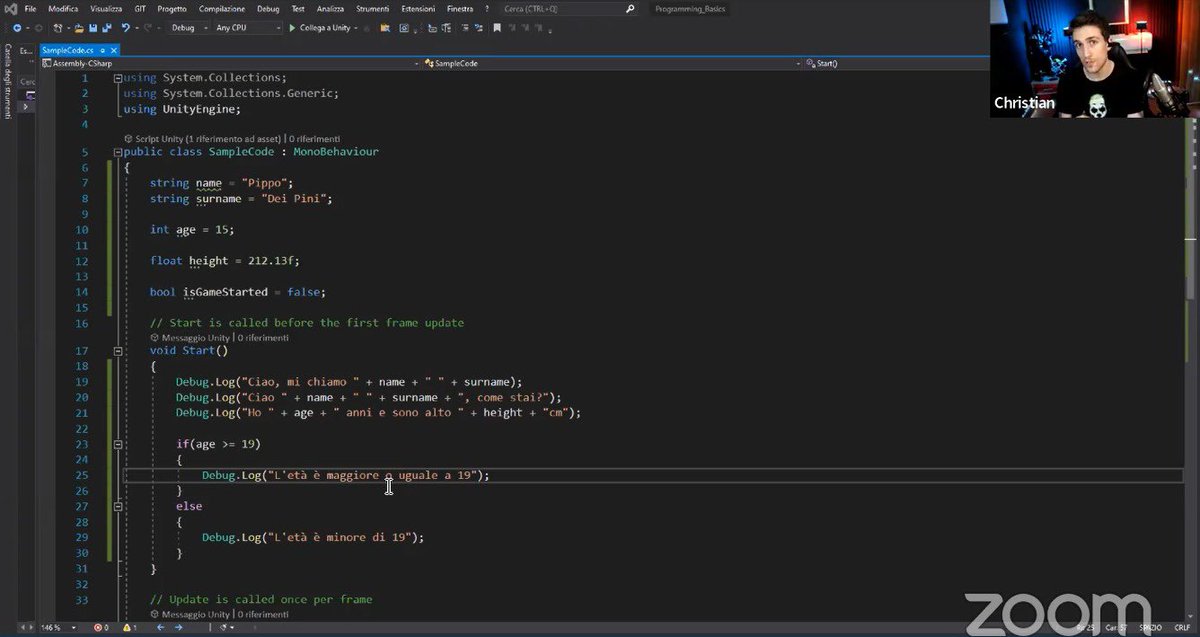The height and width of the screenshot is (637, 1200).
Task: Open the ? help menu
Action: [x=487, y=8]
